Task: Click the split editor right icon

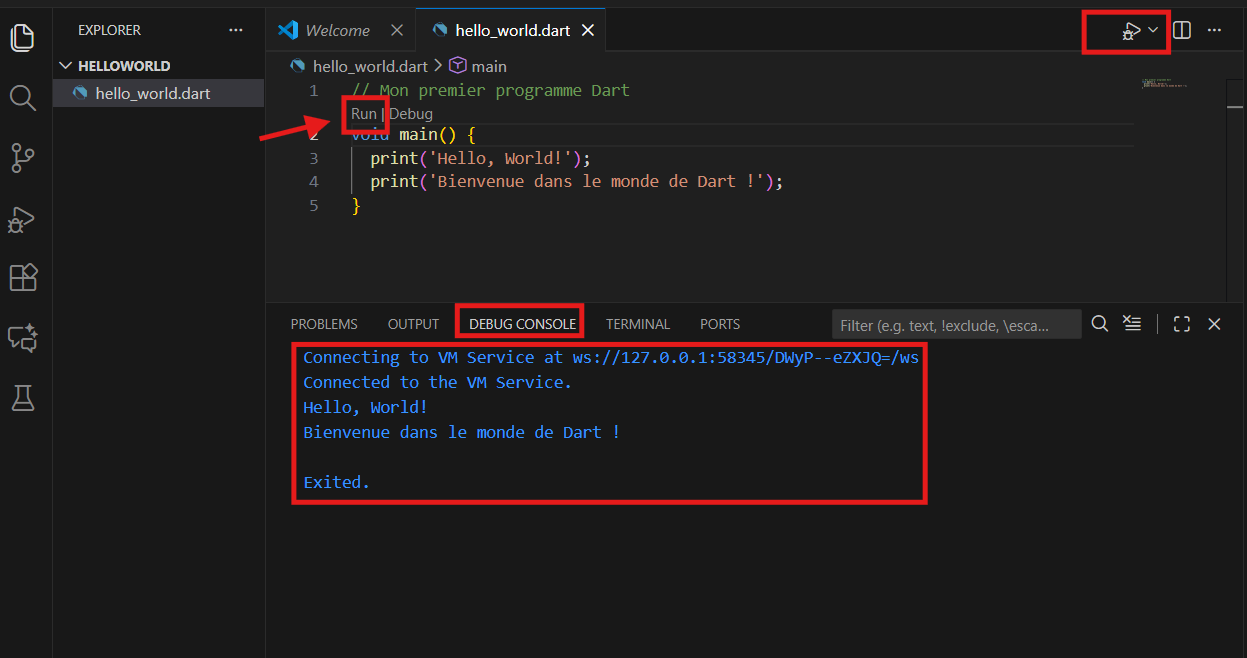Action: pos(1182,30)
